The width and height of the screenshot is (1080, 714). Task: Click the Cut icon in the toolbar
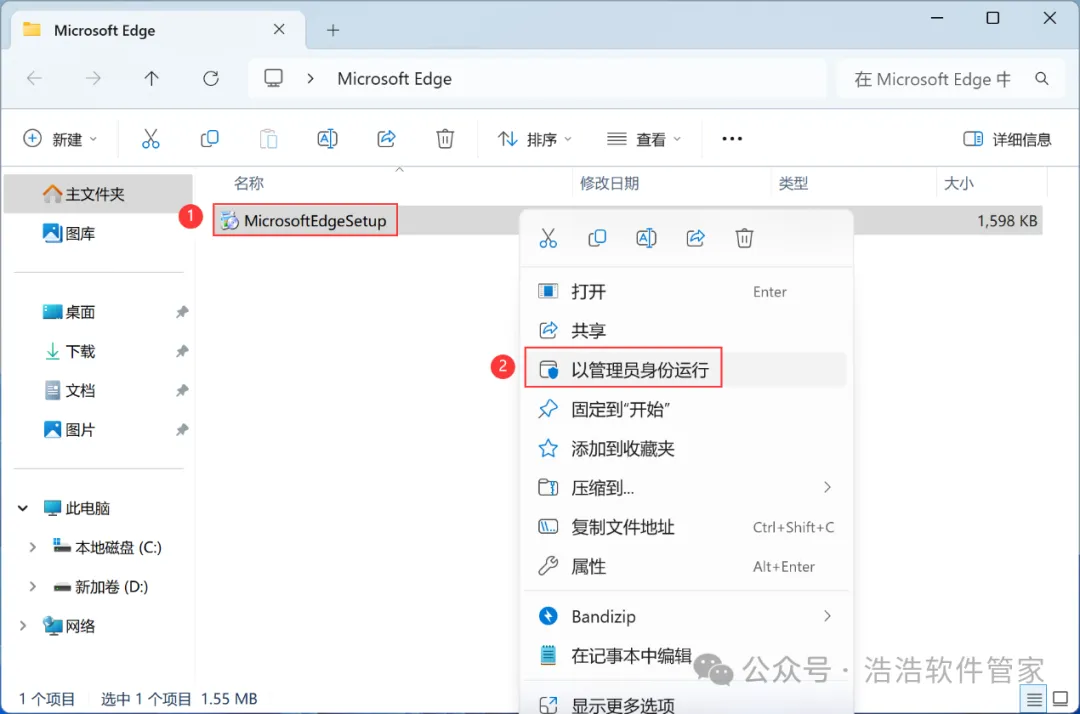point(150,139)
